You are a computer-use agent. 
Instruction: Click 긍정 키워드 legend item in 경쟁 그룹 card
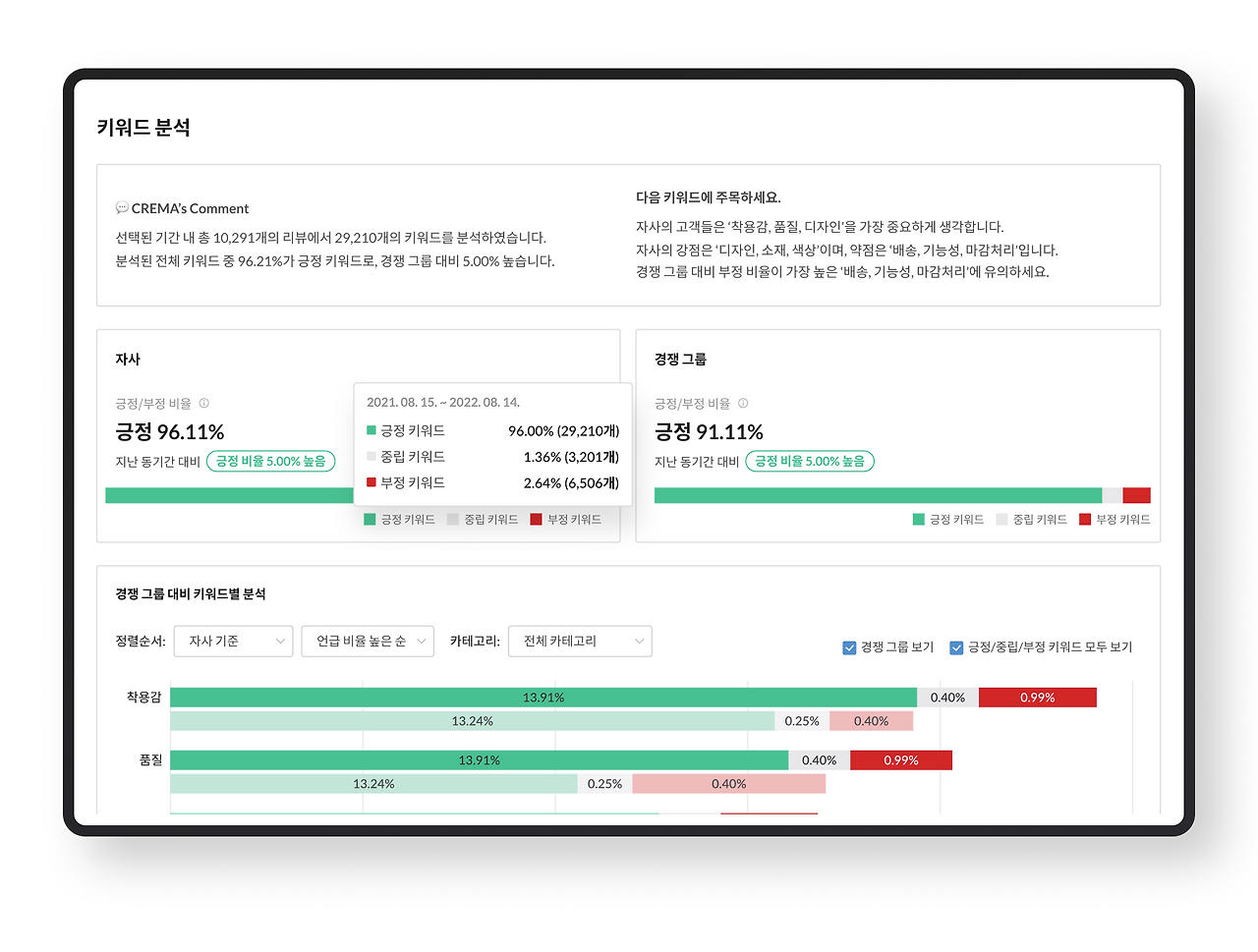[x=948, y=520]
